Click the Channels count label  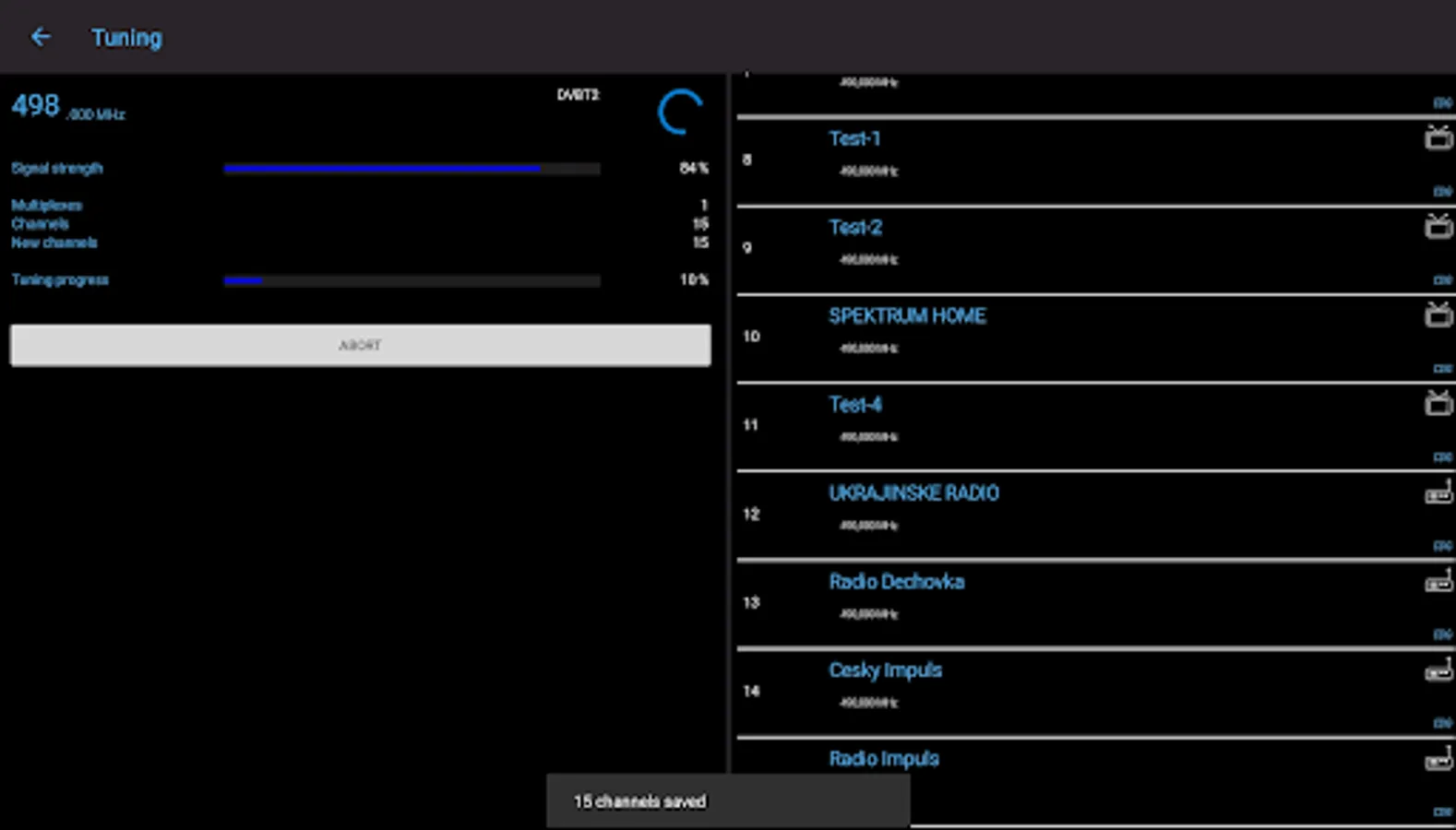pos(40,224)
